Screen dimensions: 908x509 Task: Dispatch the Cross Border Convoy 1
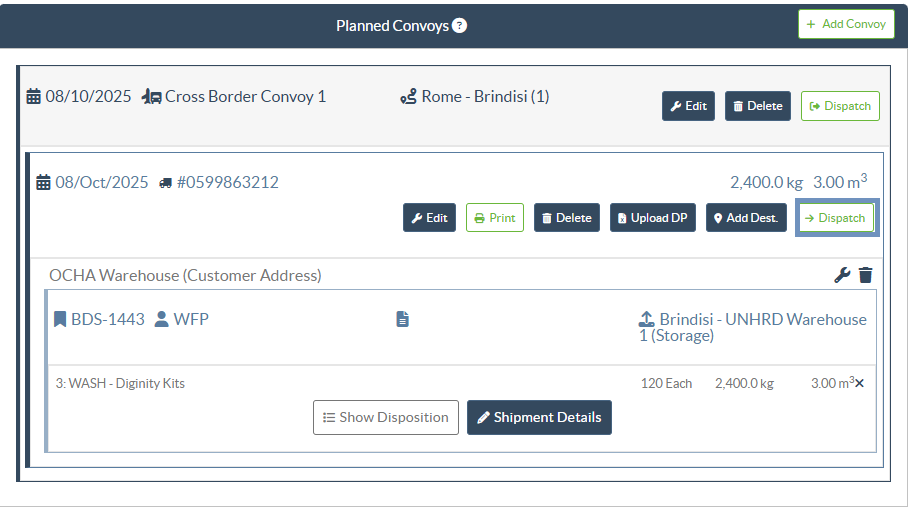click(x=840, y=106)
